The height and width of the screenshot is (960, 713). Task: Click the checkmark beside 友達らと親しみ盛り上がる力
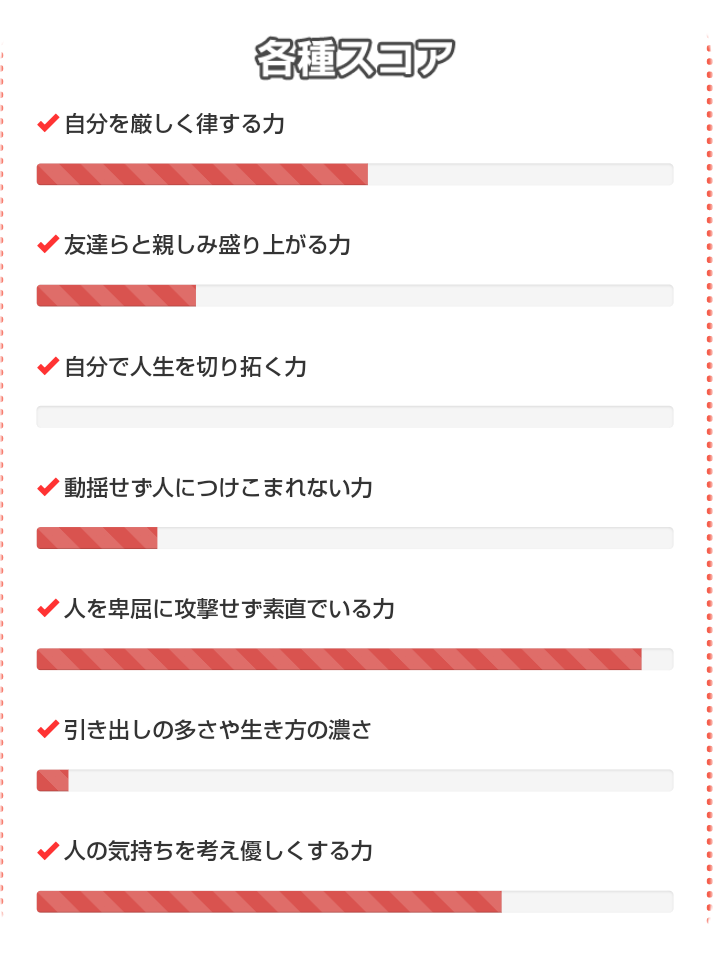click(47, 245)
